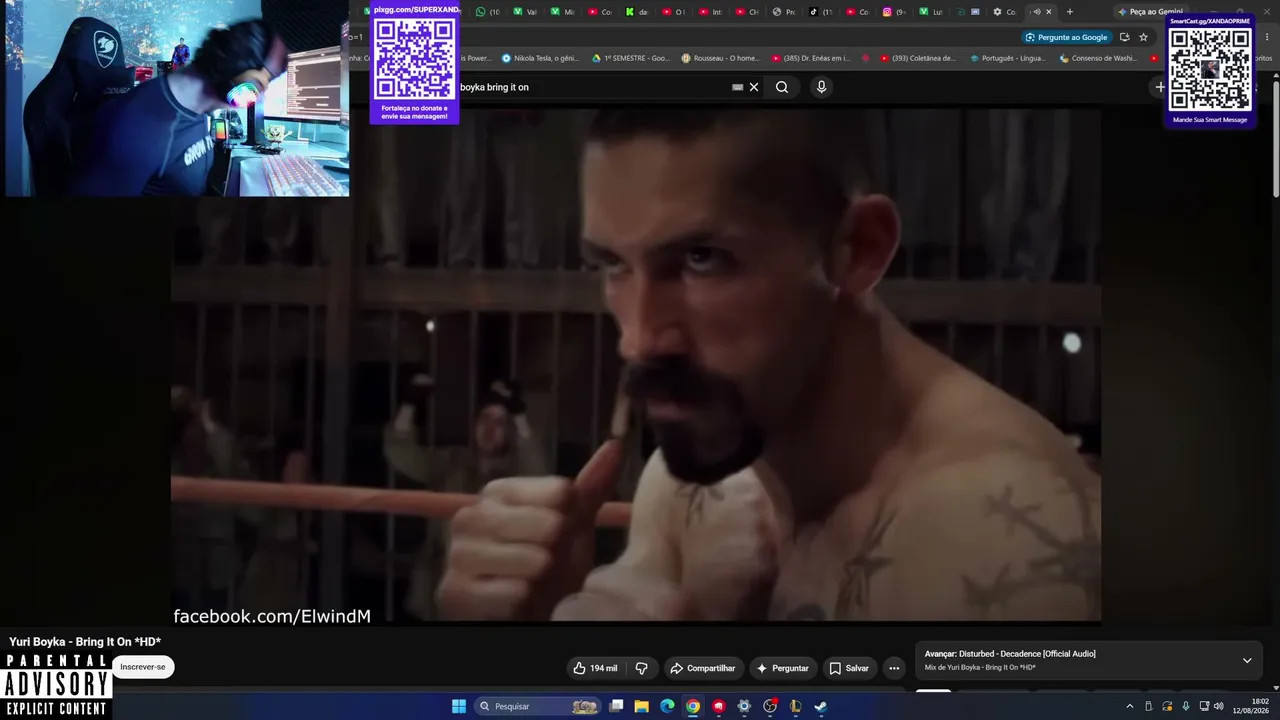Click the screen cast icon beside bookmark star

1125,37
